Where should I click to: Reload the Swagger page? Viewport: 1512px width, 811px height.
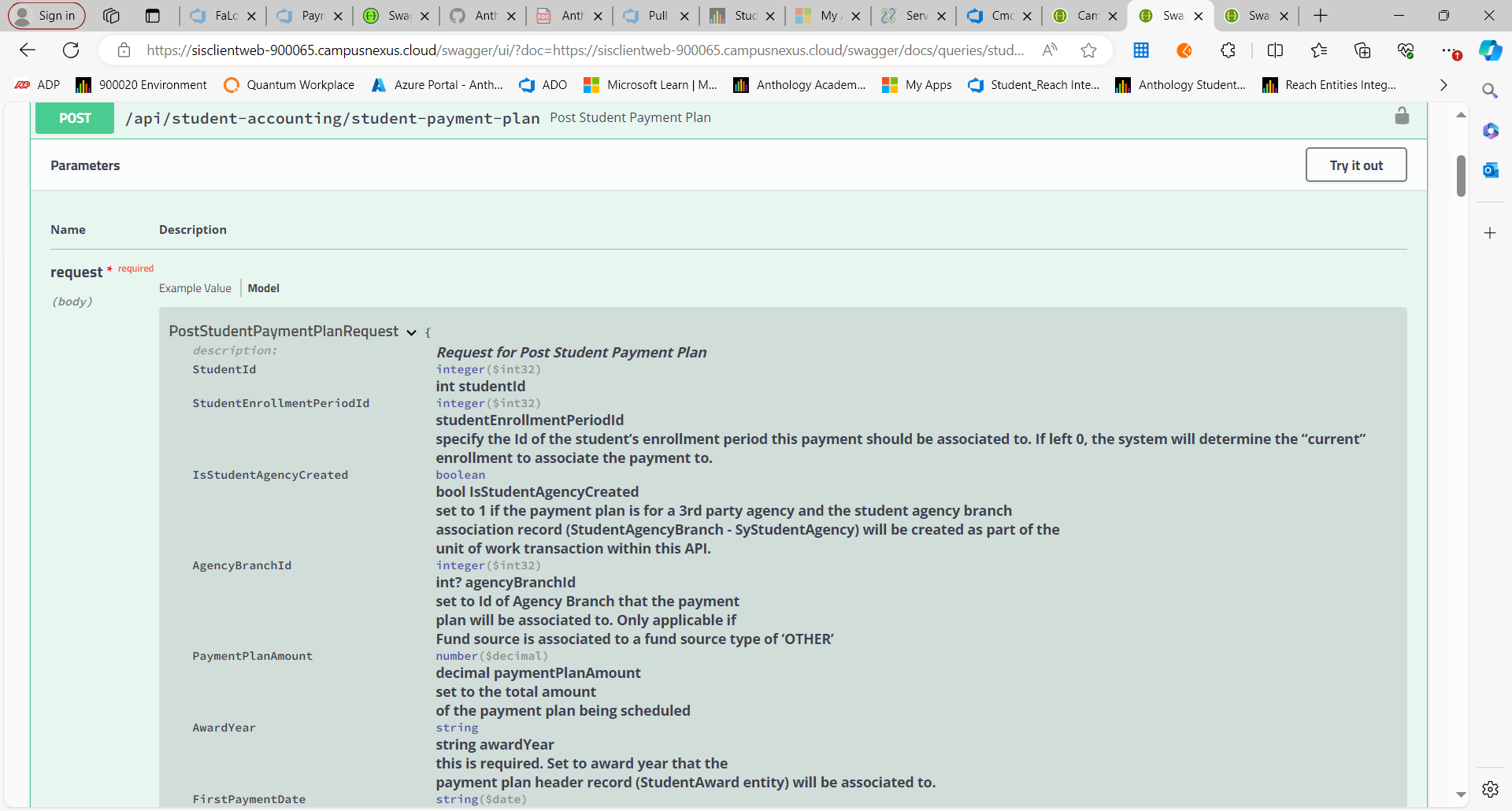pyautogui.click(x=71, y=50)
